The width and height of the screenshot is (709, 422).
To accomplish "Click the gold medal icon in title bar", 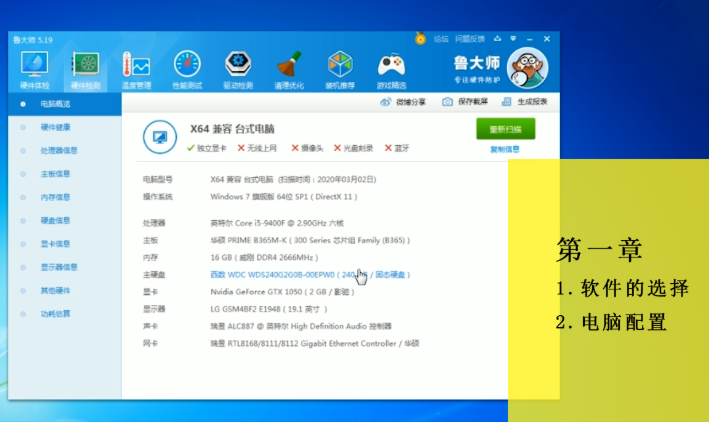I will coord(421,38).
